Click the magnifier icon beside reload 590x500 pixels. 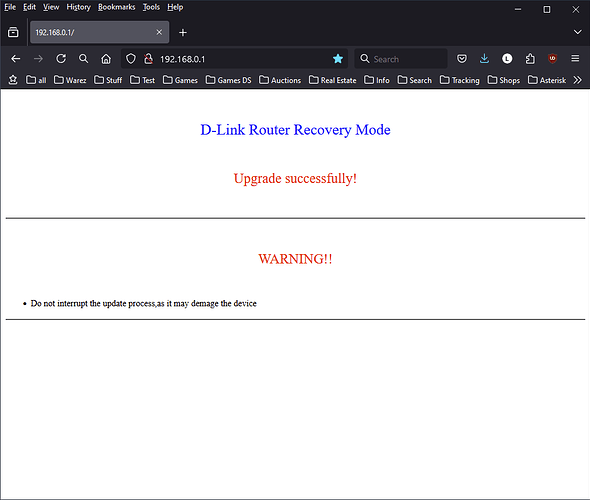coord(84,59)
